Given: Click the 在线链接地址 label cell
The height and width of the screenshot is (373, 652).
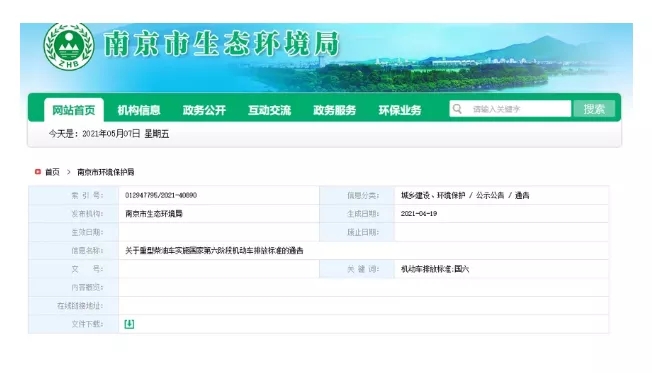Looking at the screenshot, I should coord(74,306).
